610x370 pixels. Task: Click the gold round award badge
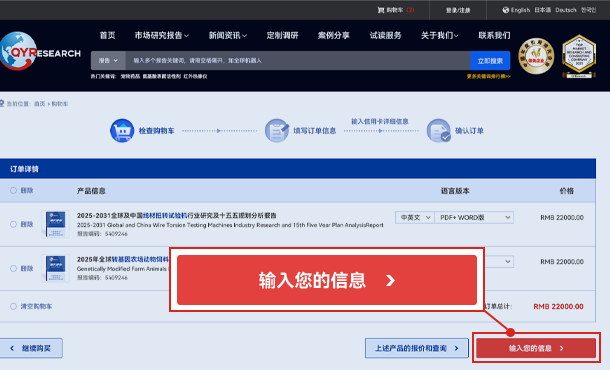(x=536, y=56)
